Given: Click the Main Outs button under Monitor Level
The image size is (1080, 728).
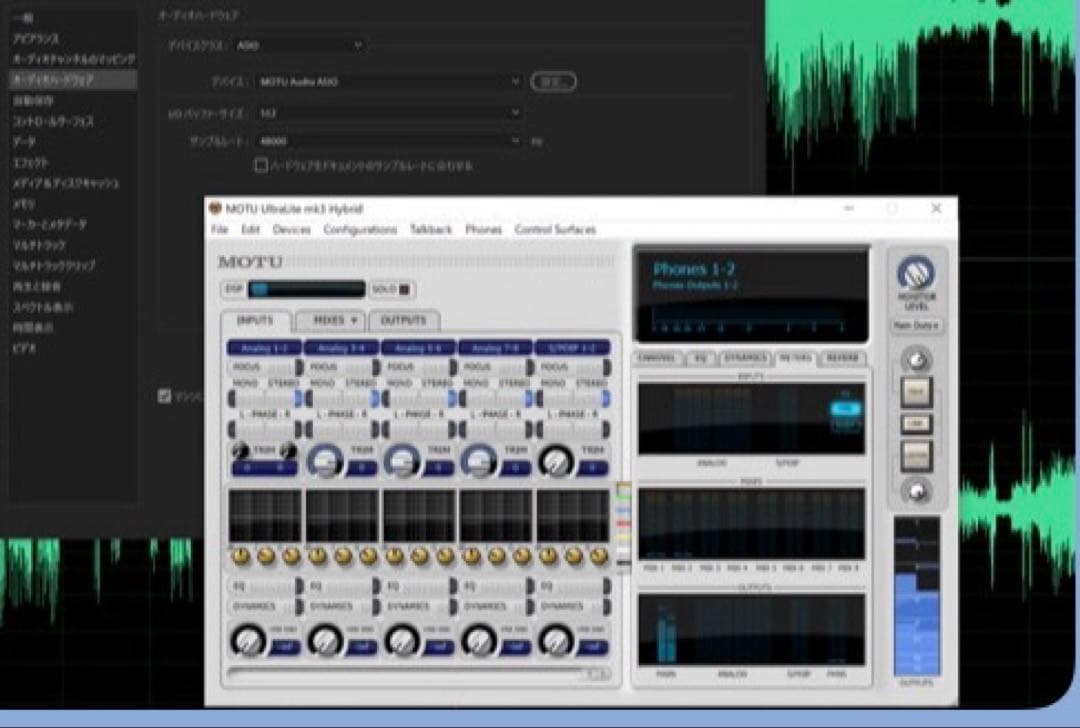Looking at the screenshot, I should [x=916, y=326].
